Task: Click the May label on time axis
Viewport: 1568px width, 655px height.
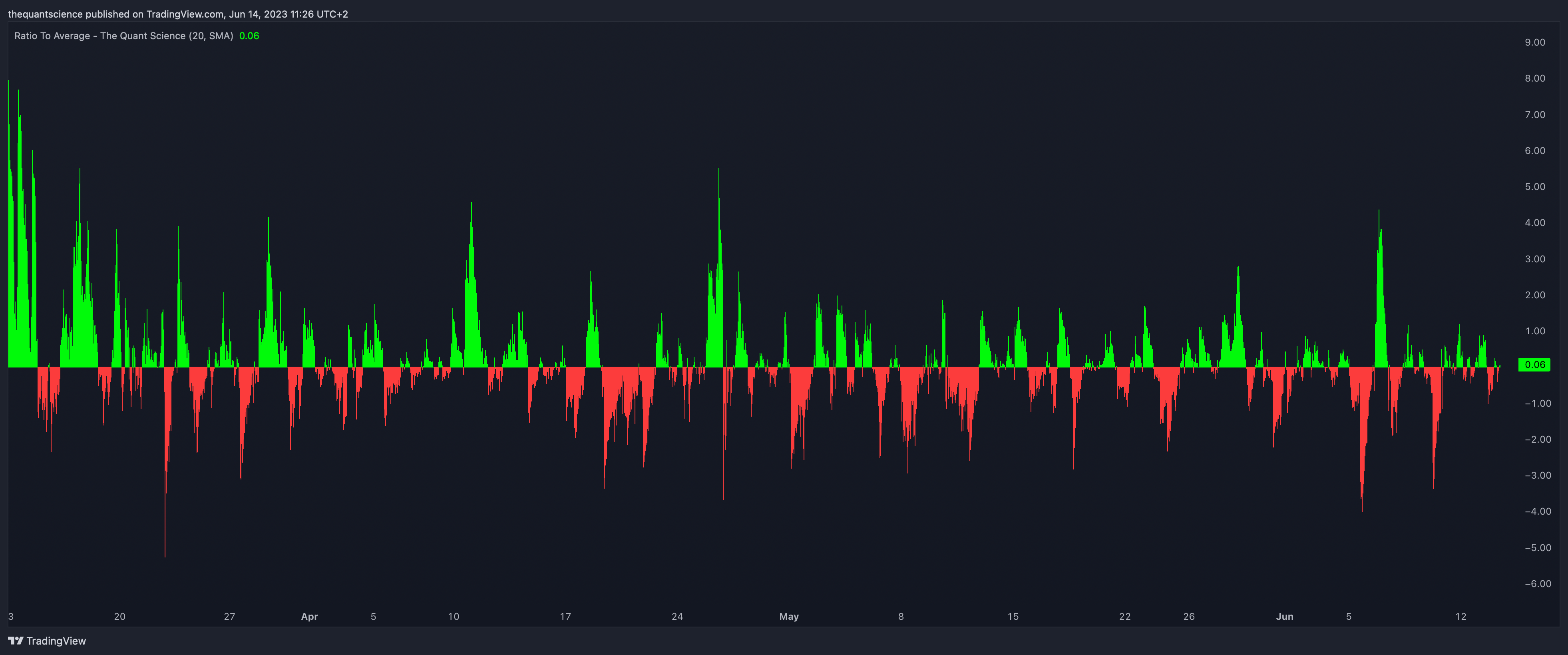Action: (x=789, y=617)
